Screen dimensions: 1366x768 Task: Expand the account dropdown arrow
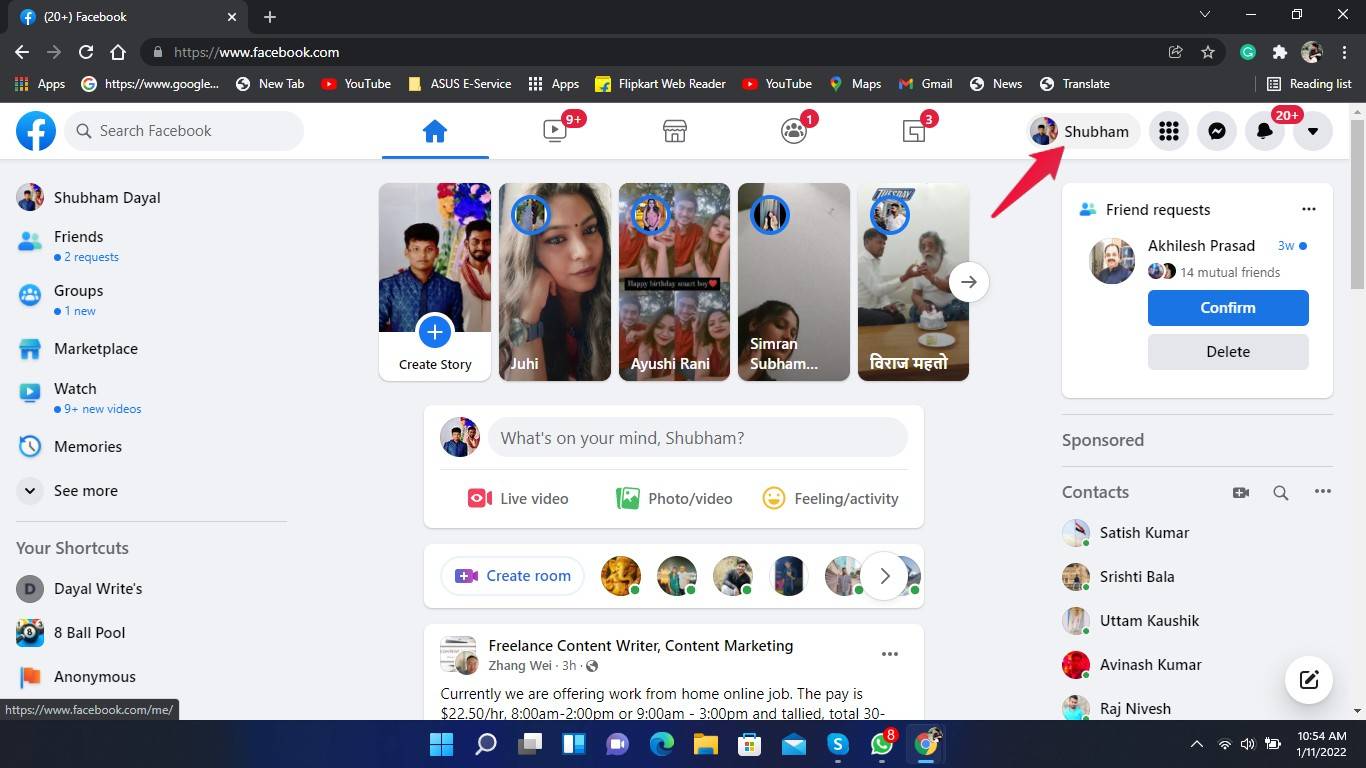[x=1312, y=131]
